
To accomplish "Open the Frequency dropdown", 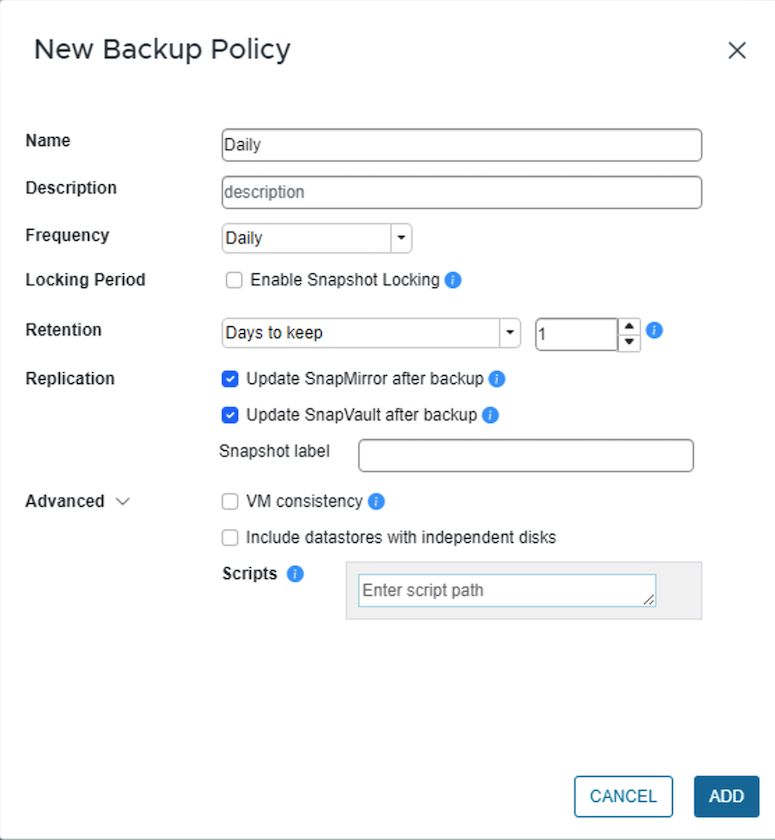I will click(x=401, y=238).
